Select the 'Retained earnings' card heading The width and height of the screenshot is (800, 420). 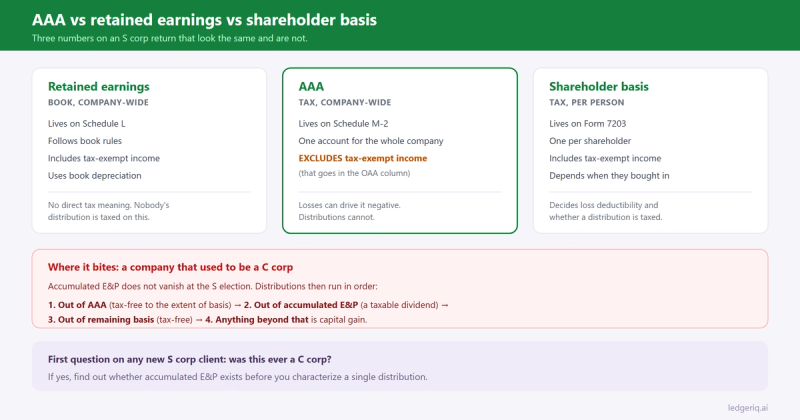coord(98,86)
